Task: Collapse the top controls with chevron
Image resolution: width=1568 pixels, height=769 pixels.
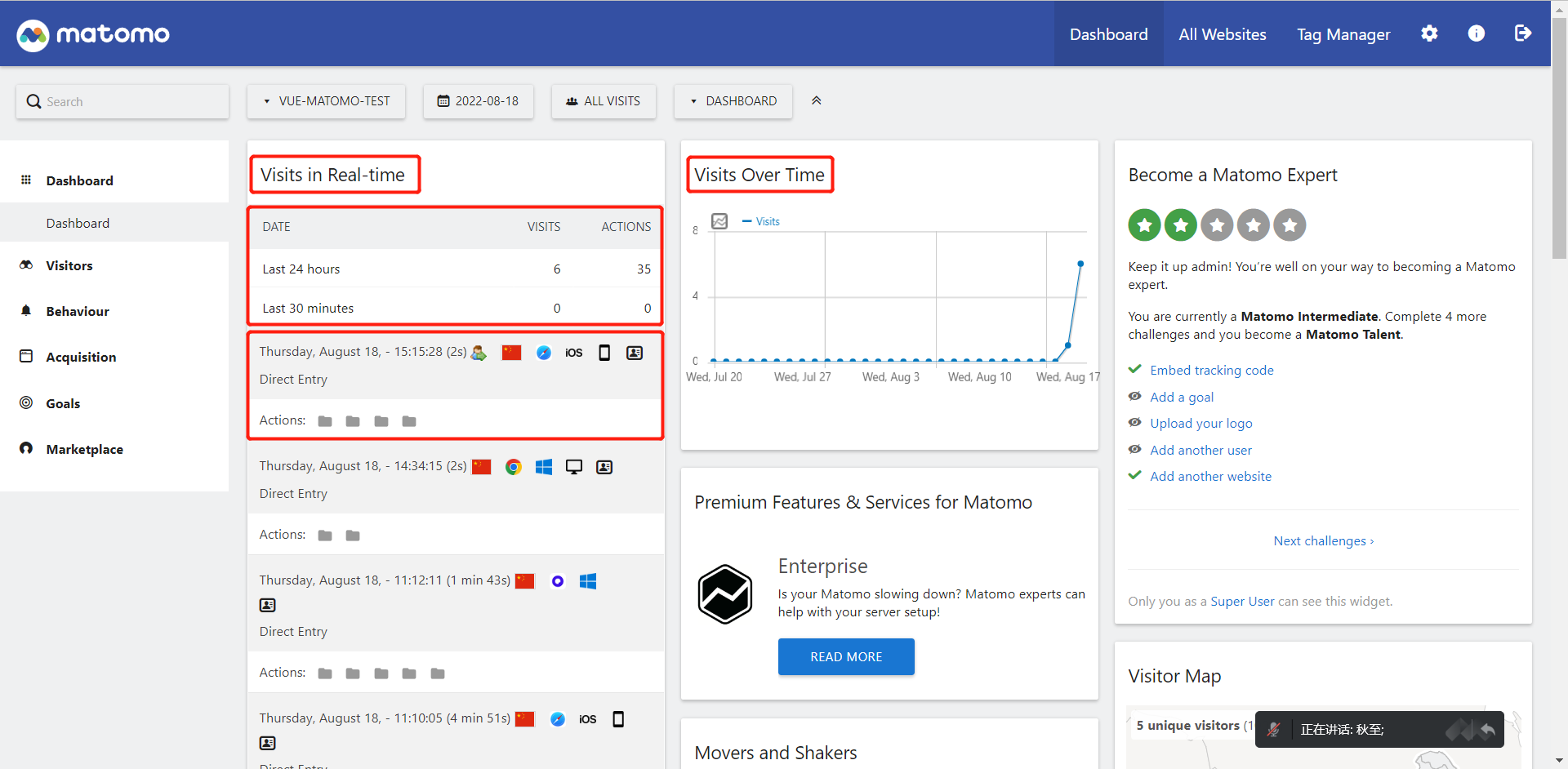Action: pyautogui.click(x=816, y=100)
